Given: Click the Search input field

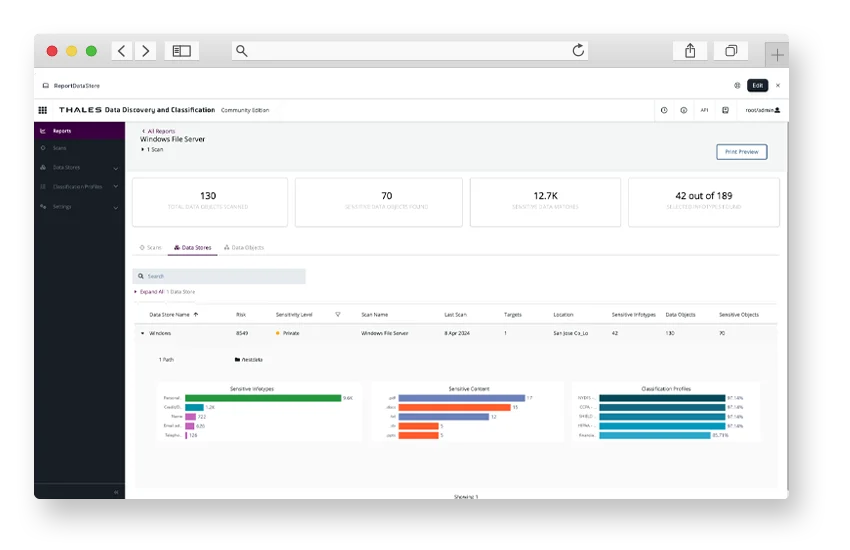Looking at the screenshot, I should click(220, 276).
